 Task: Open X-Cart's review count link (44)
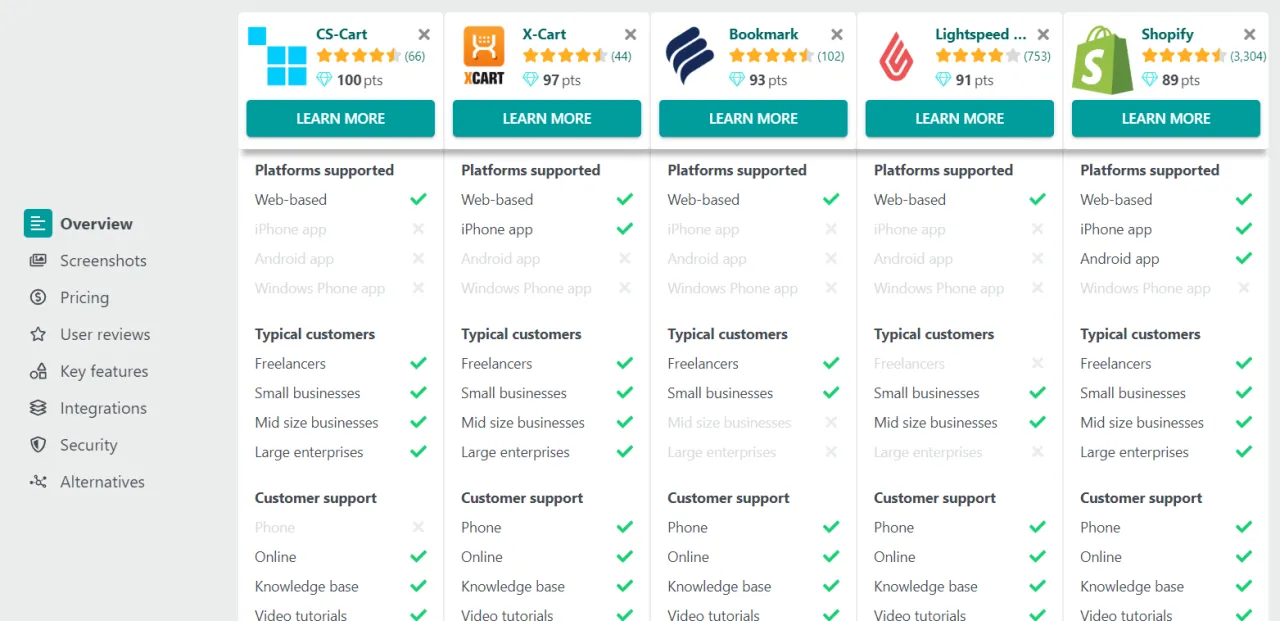coord(619,57)
